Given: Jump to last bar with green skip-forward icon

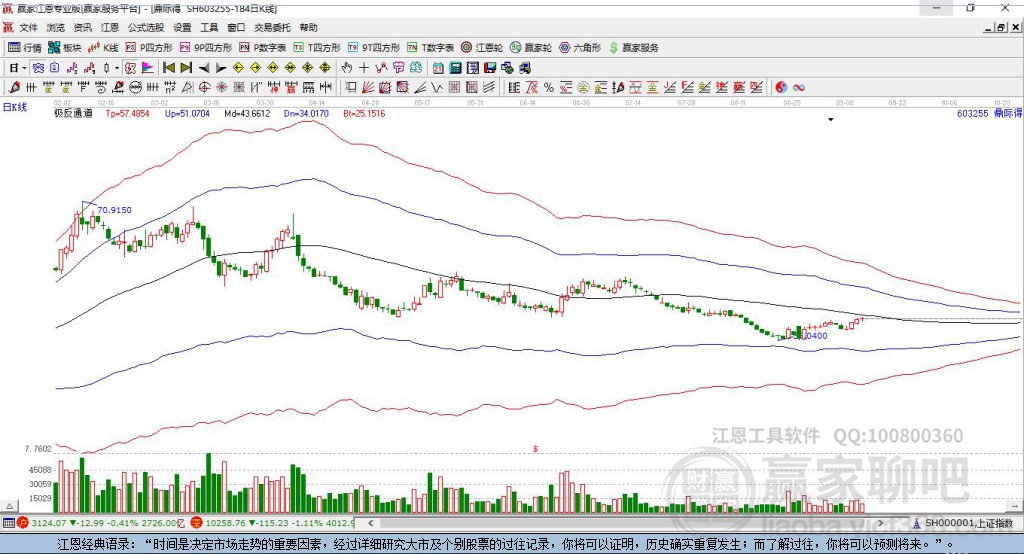Looking at the screenshot, I should [186, 68].
